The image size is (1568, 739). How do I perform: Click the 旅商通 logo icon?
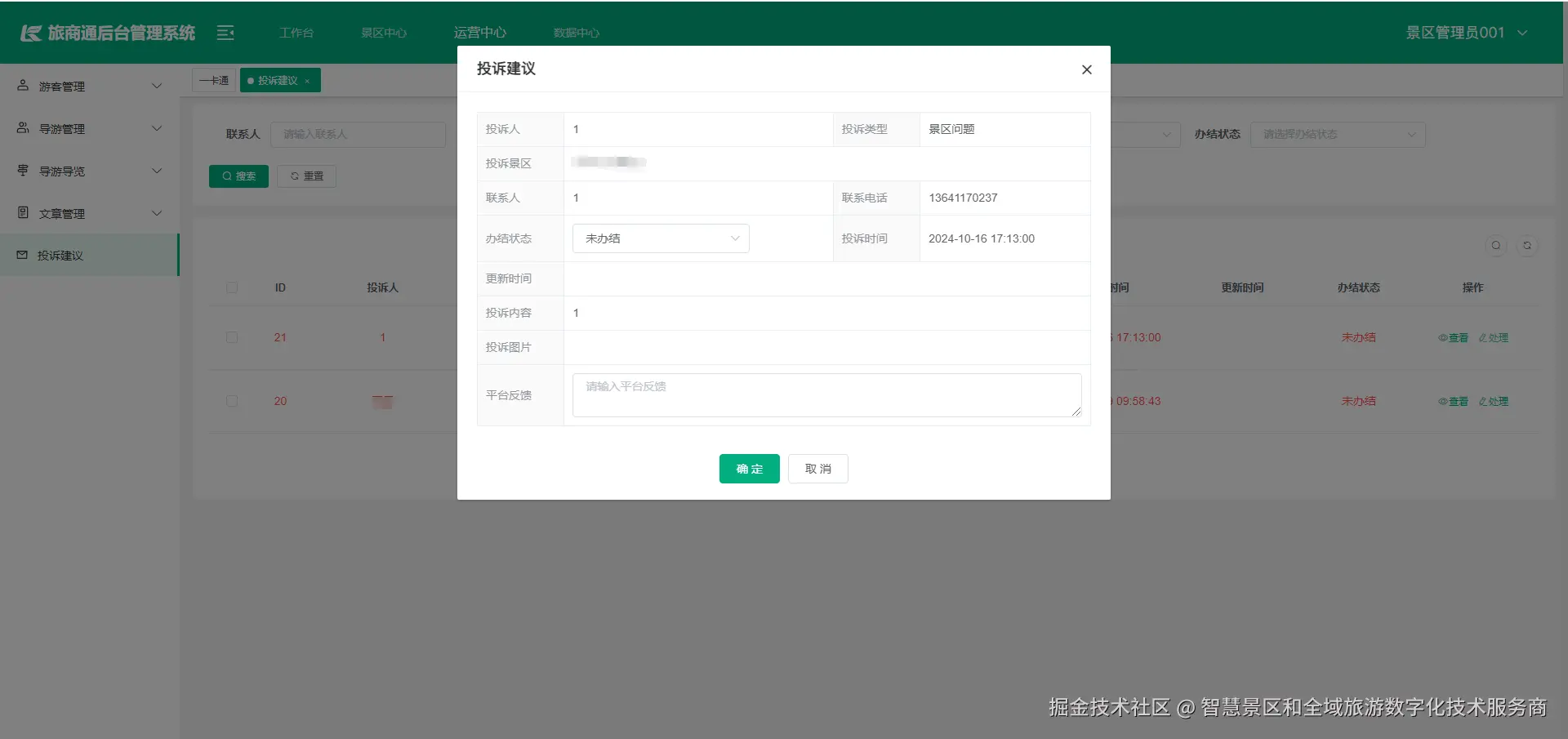coord(29,32)
